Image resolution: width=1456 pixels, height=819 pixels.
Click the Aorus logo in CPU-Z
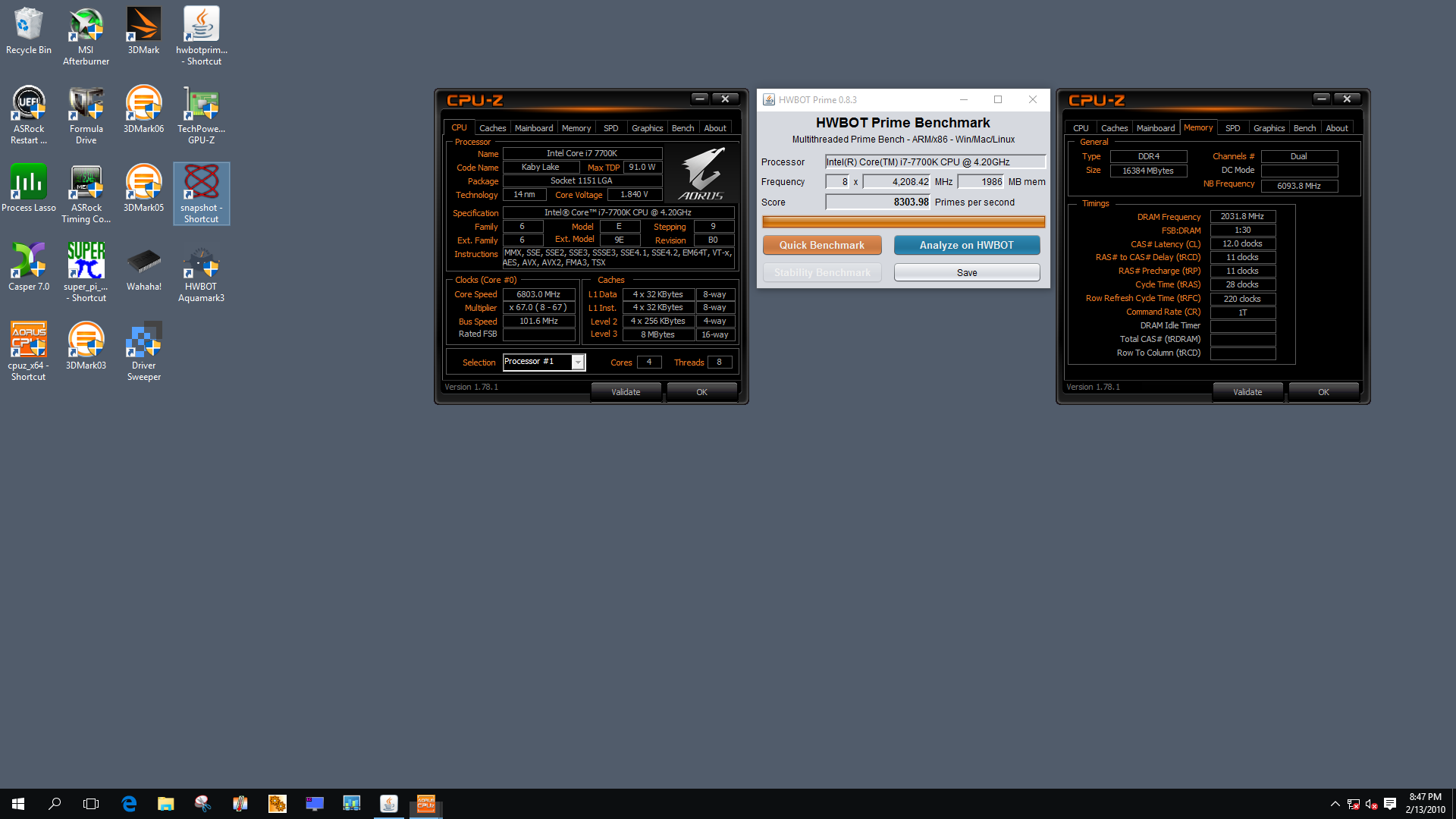702,174
